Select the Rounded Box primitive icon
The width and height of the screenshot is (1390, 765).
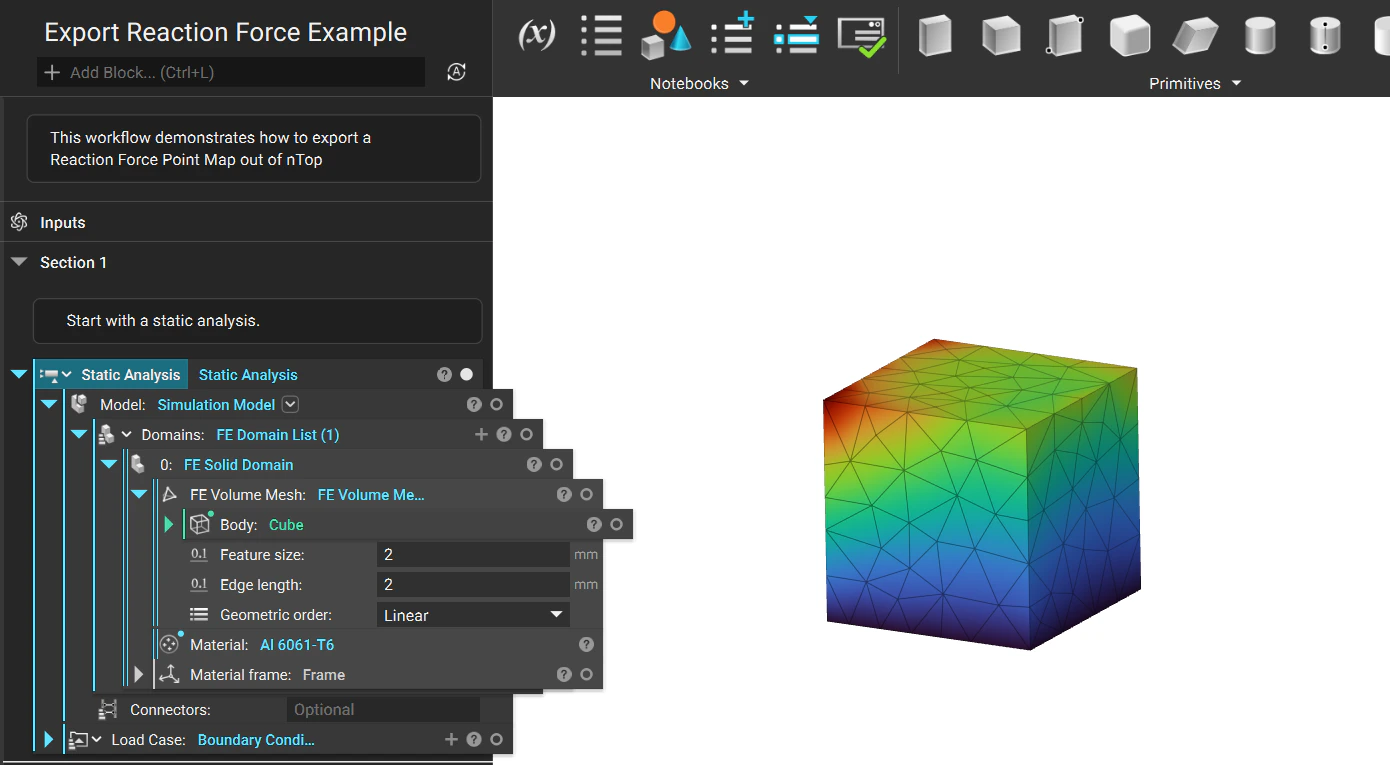click(1130, 36)
